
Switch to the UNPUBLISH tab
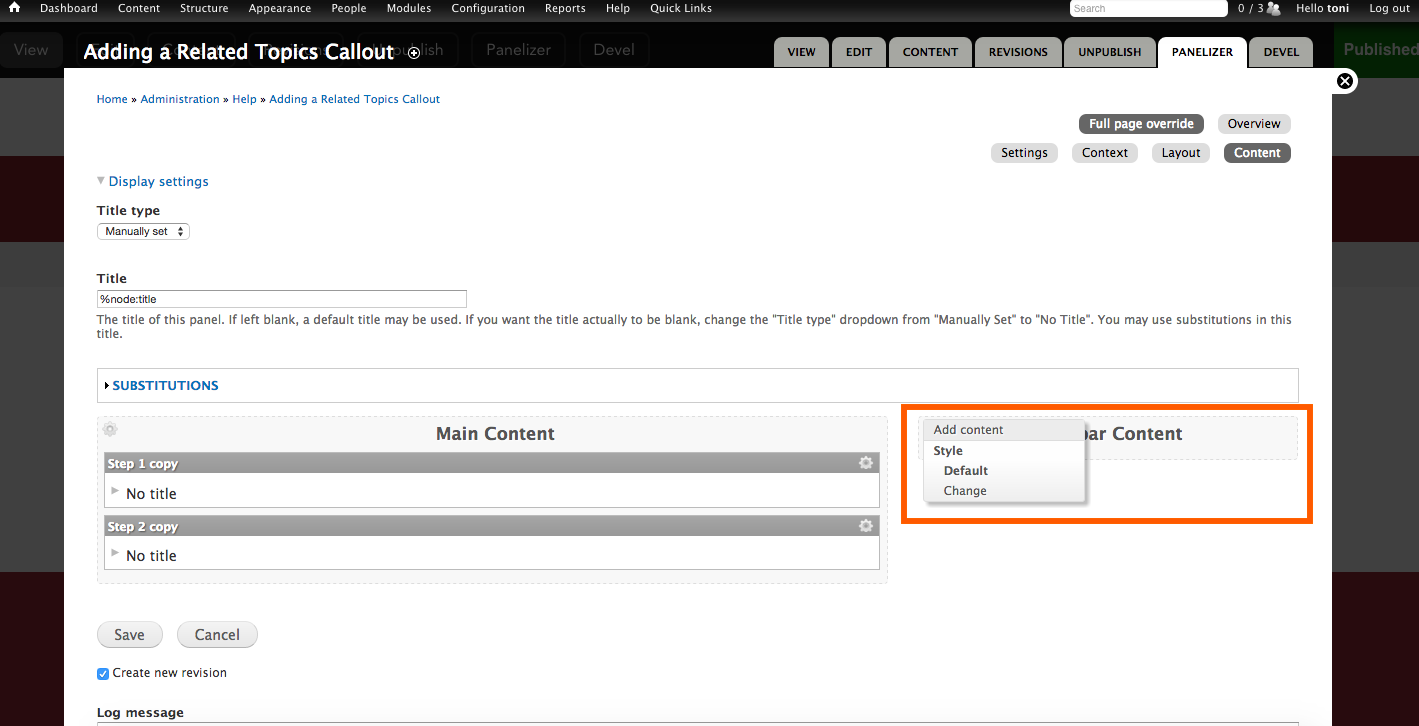click(1109, 52)
